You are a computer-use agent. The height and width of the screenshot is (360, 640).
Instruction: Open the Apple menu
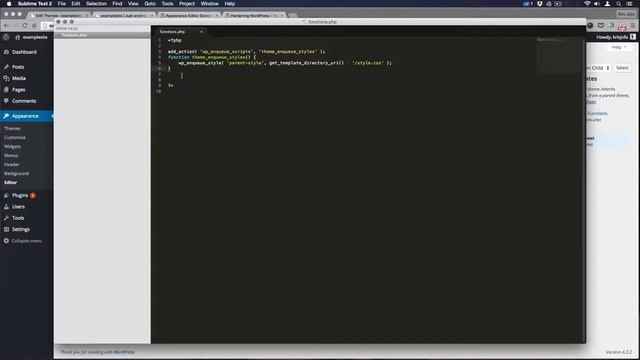click(x=9, y=4)
